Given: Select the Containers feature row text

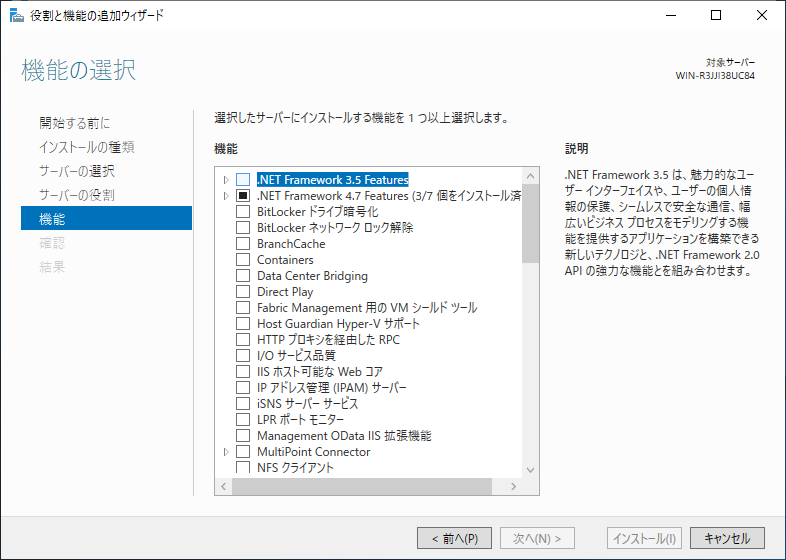Looking at the screenshot, I should click(285, 260).
